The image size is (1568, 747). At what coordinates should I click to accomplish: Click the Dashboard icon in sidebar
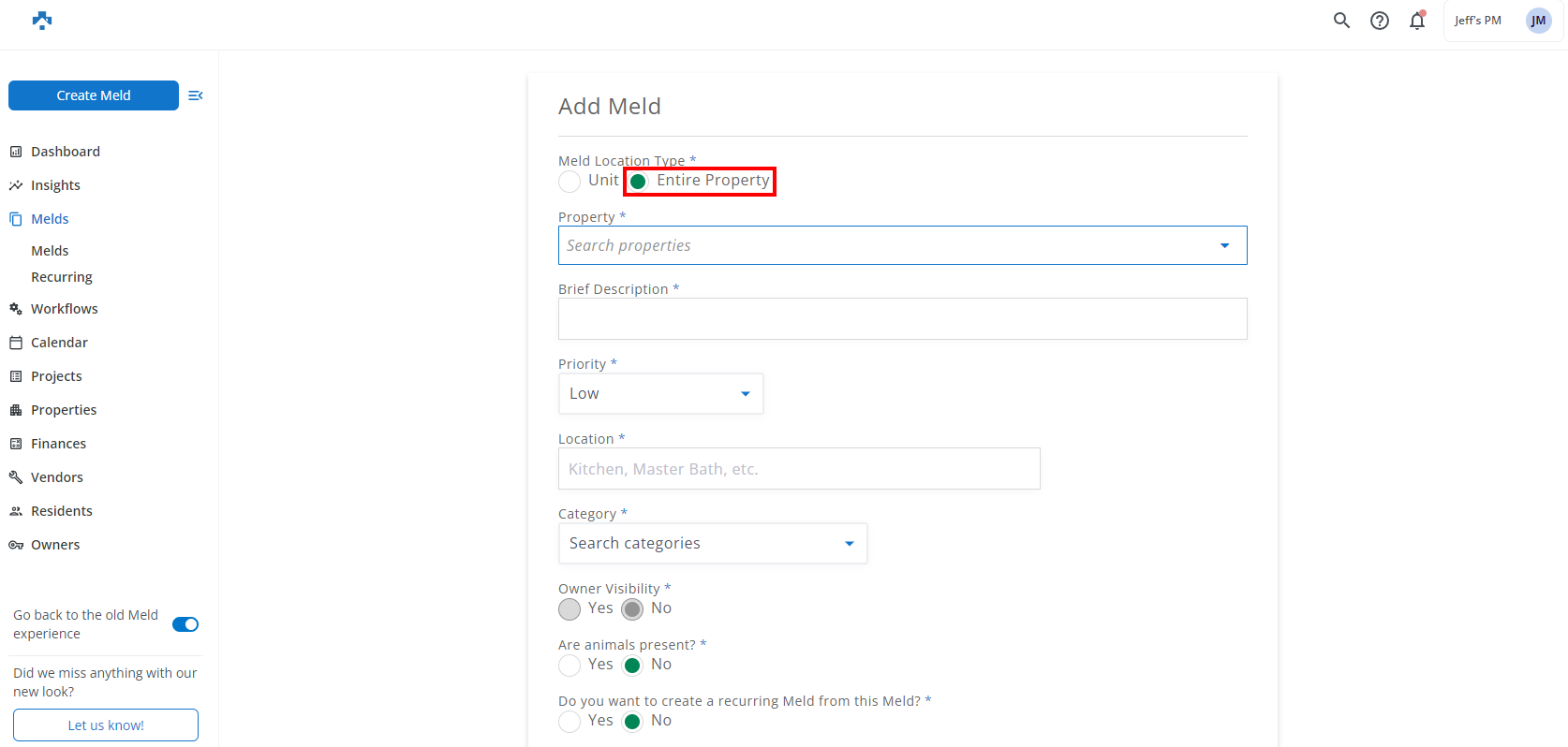[16, 152]
